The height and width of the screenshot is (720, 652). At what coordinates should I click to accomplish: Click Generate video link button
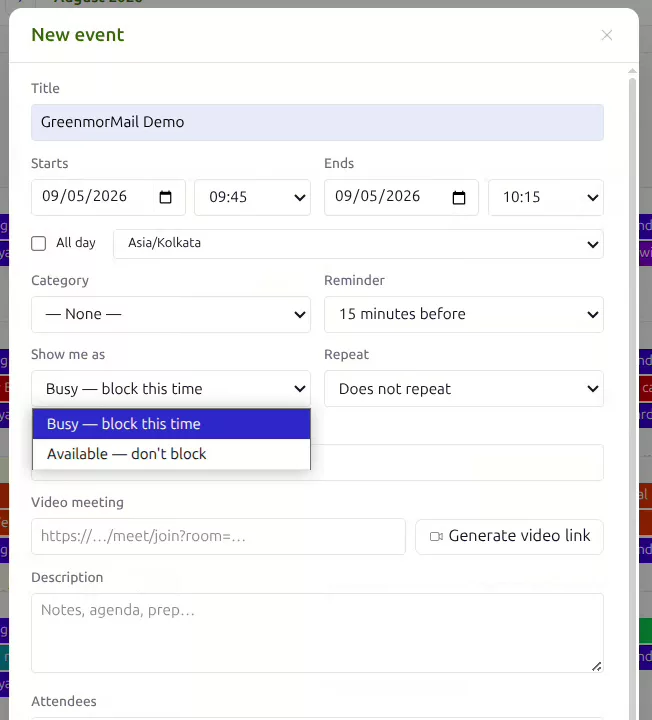509,536
